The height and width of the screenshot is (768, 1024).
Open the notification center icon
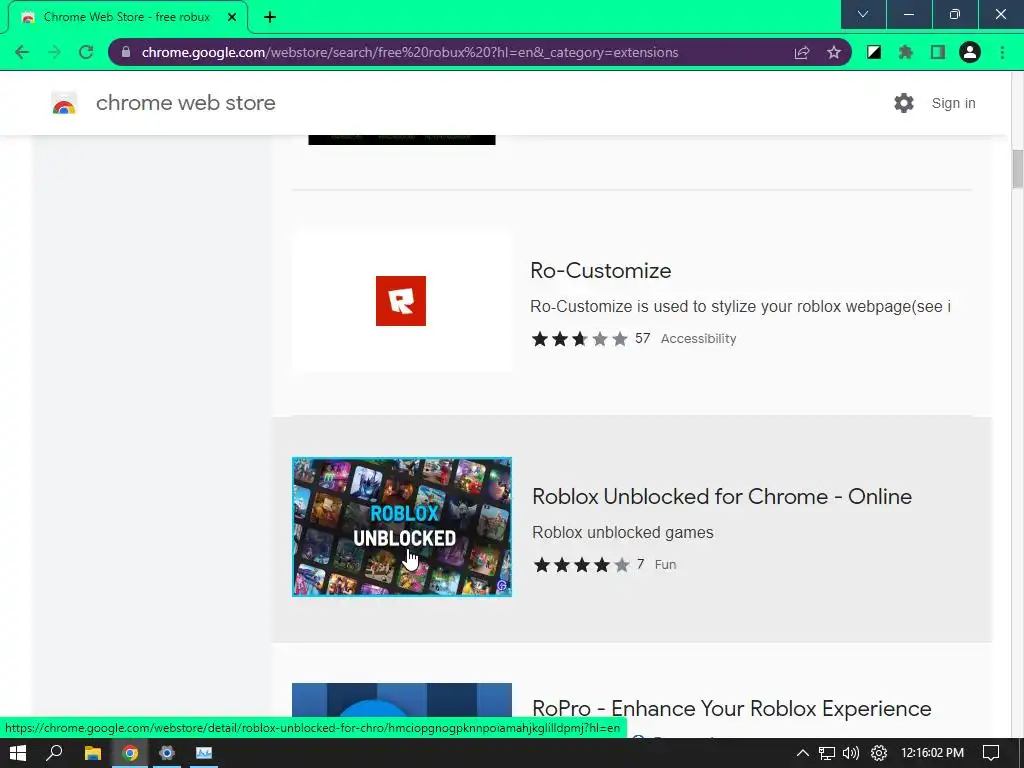pos(991,753)
